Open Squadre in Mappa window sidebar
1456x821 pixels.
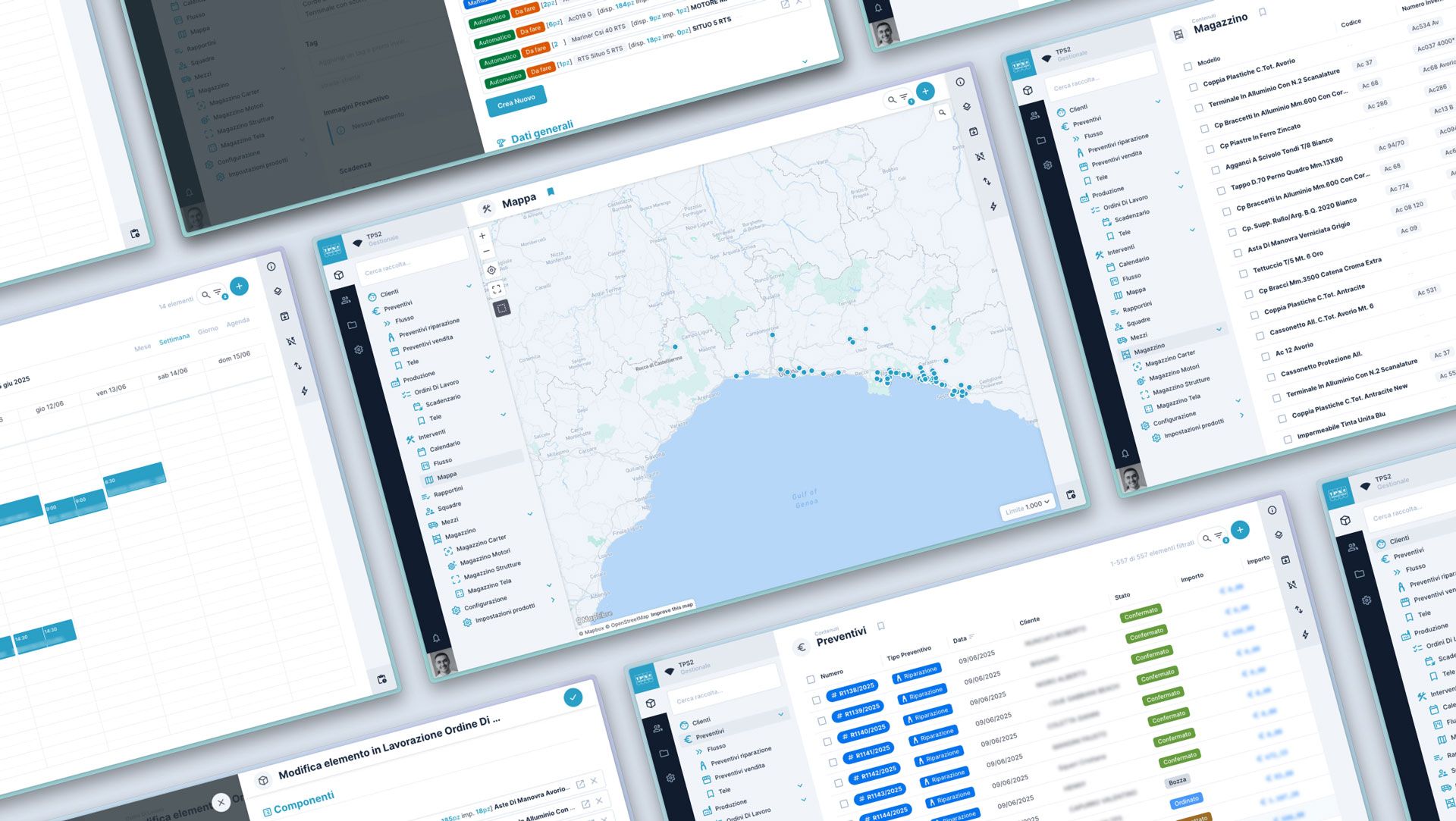coord(449,506)
